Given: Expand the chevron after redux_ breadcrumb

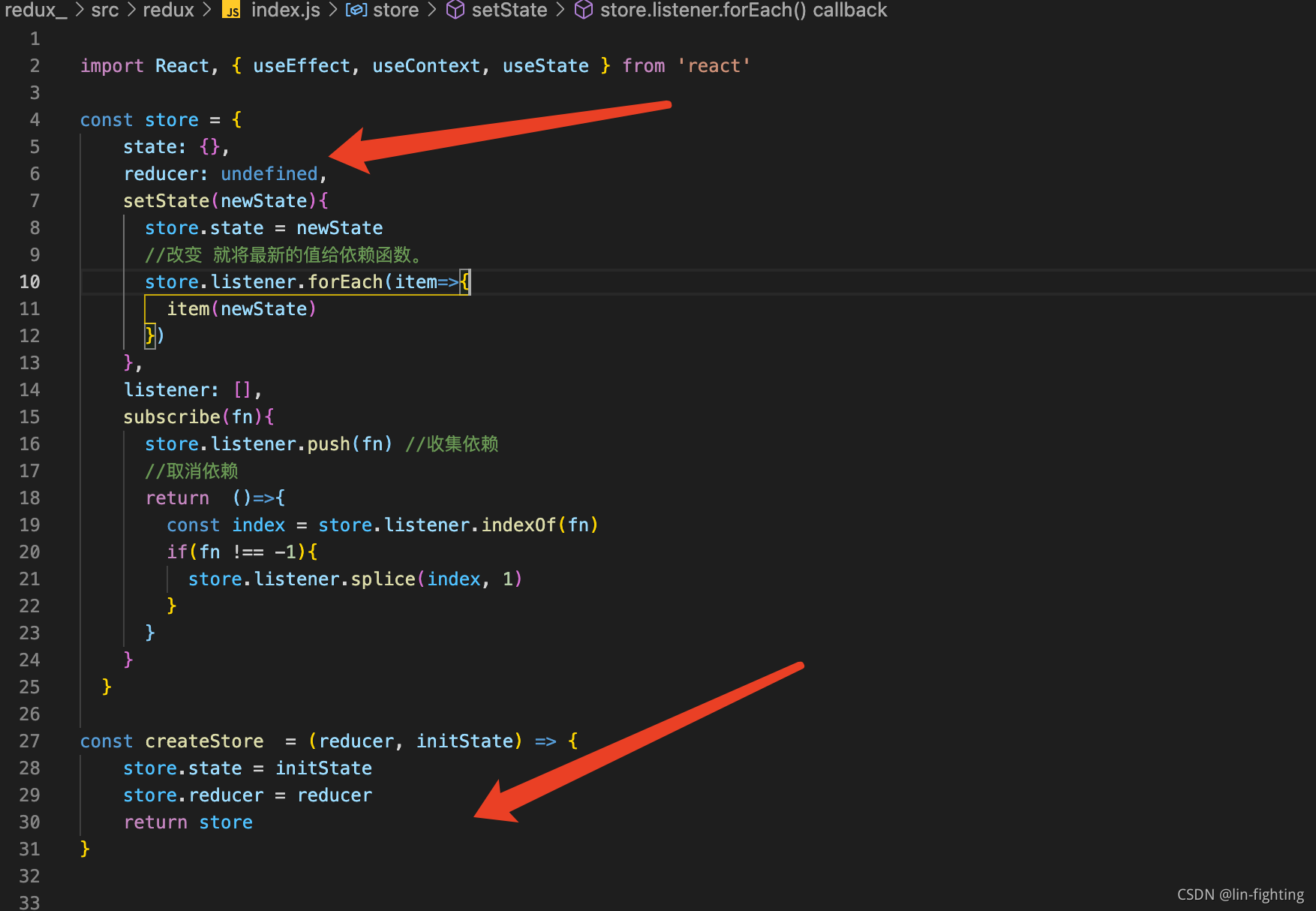Looking at the screenshot, I should click(80, 11).
